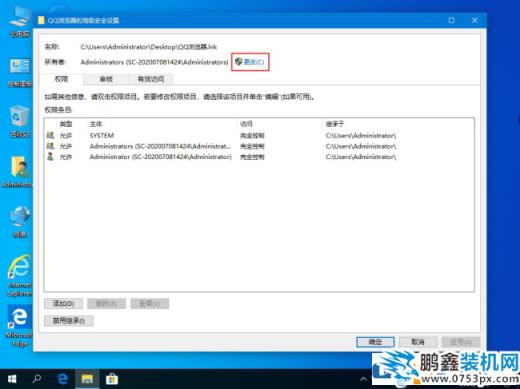Select the 此电脑 desktop icon
The width and height of the screenshot is (520, 389).
click(19, 23)
